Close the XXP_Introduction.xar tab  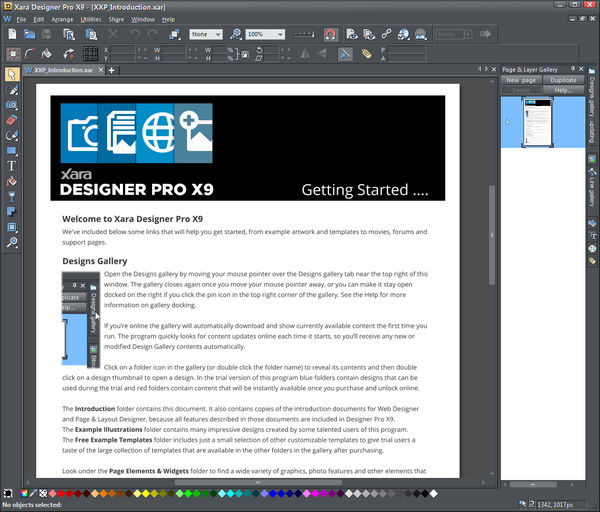tap(101, 70)
